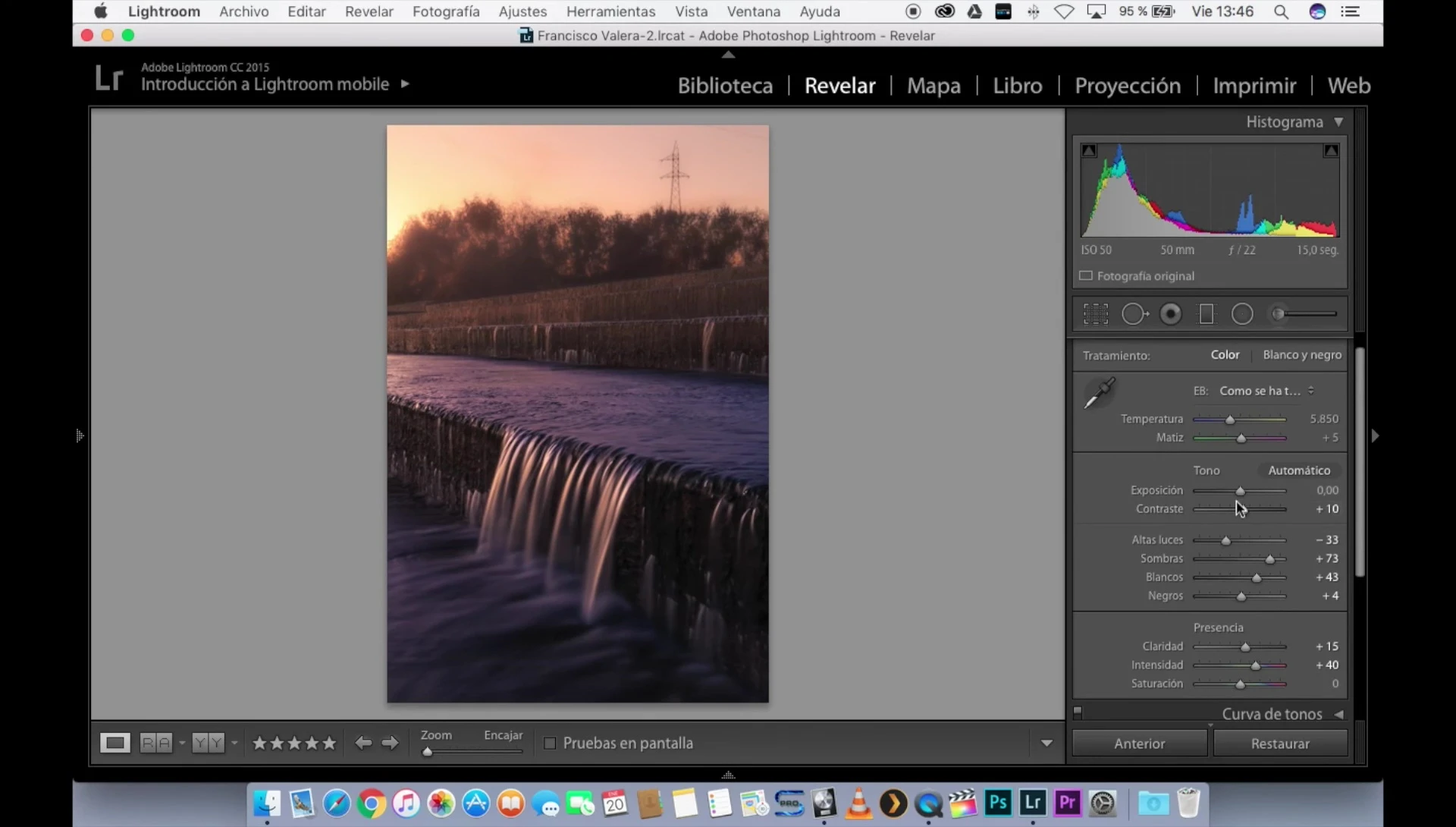Select the Radial Filter tool
The height and width of the screenshot is (827, 1456).
point(1242,314)
